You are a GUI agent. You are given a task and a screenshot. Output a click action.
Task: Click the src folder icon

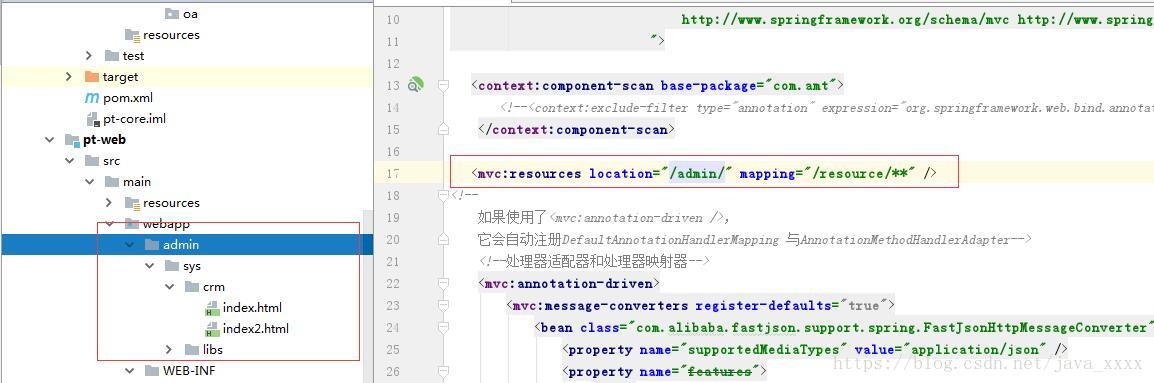click(x=91, y=161)
